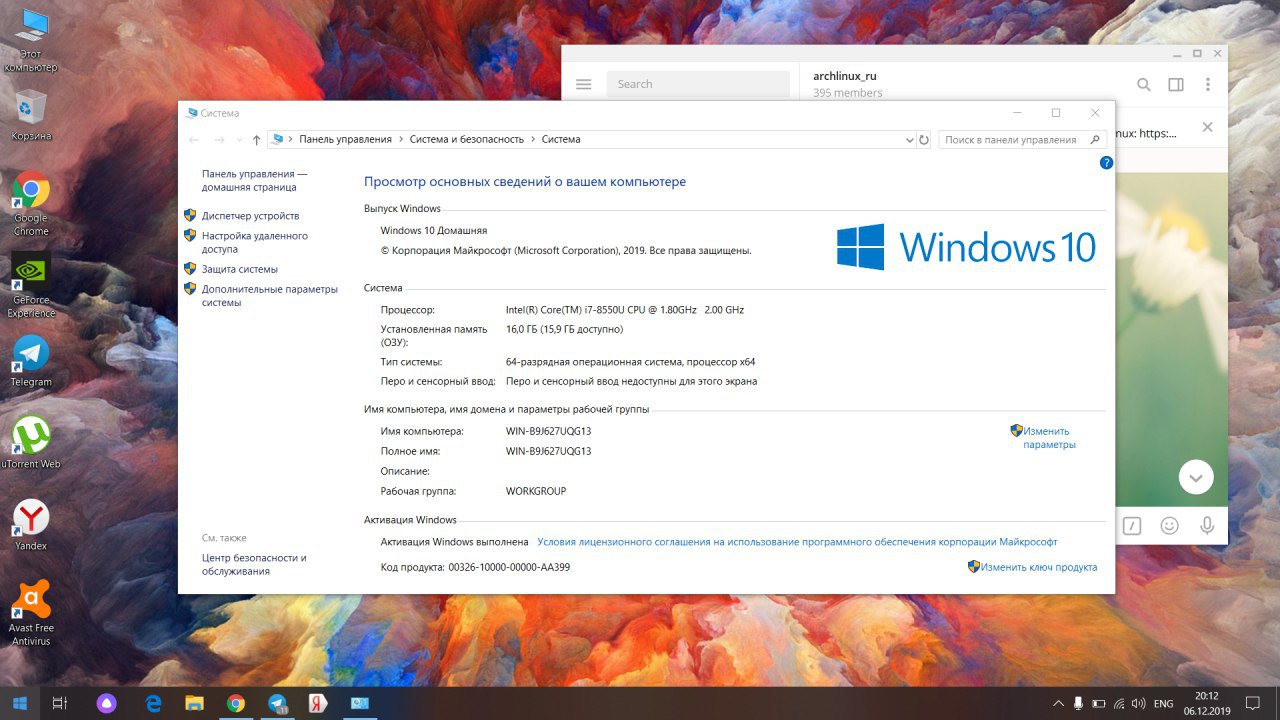Open Microsoft Edge from taskbar
Screen dimensions: 1280x720
coord(153,703)
